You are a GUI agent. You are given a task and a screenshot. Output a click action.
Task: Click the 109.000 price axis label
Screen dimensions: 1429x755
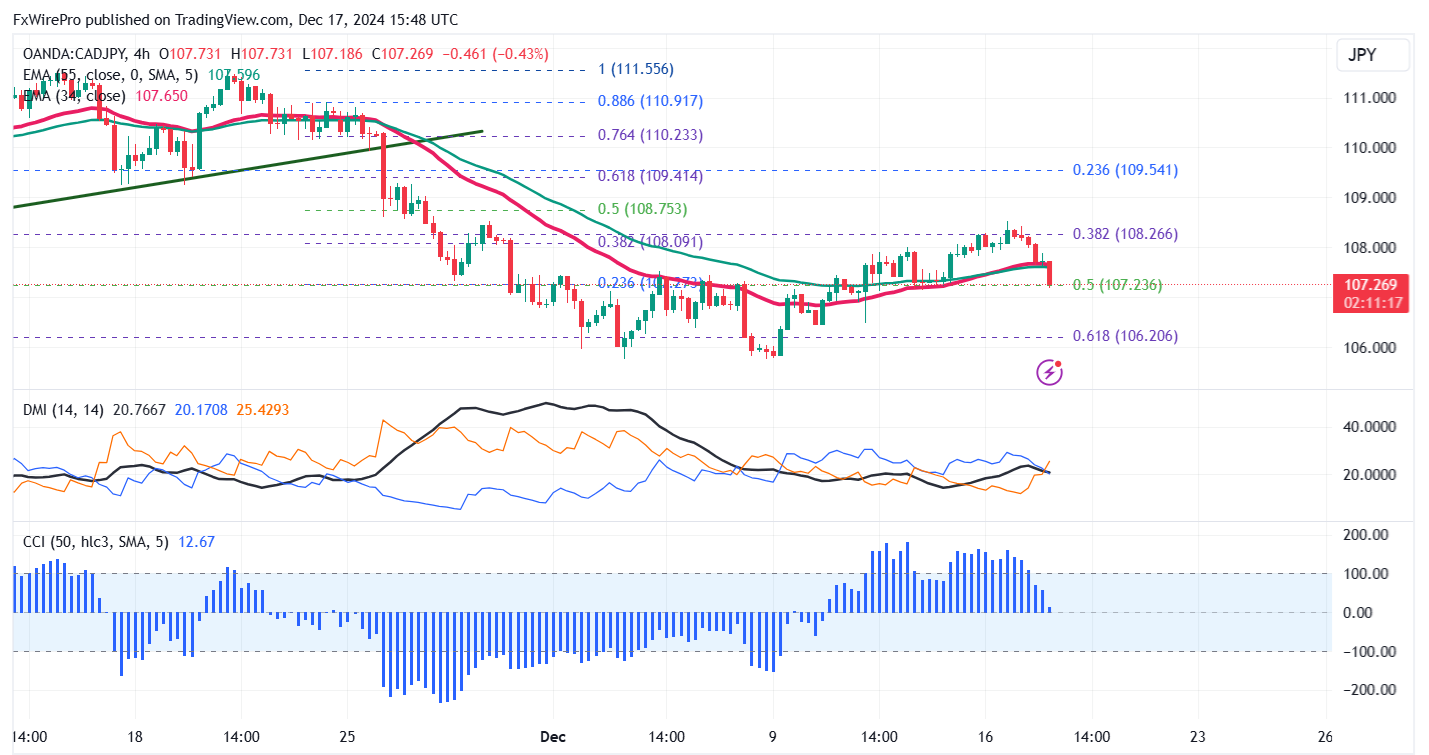tap(1369, 198)
